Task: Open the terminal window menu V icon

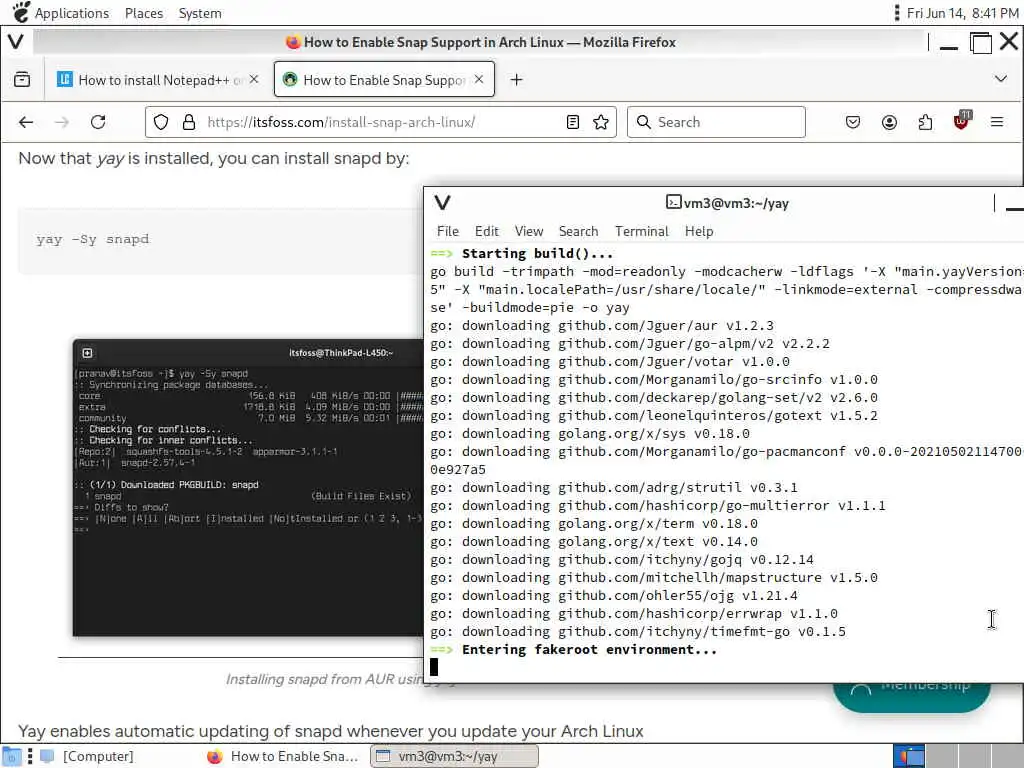Action: pyautogui.click(x=442, y=203)
